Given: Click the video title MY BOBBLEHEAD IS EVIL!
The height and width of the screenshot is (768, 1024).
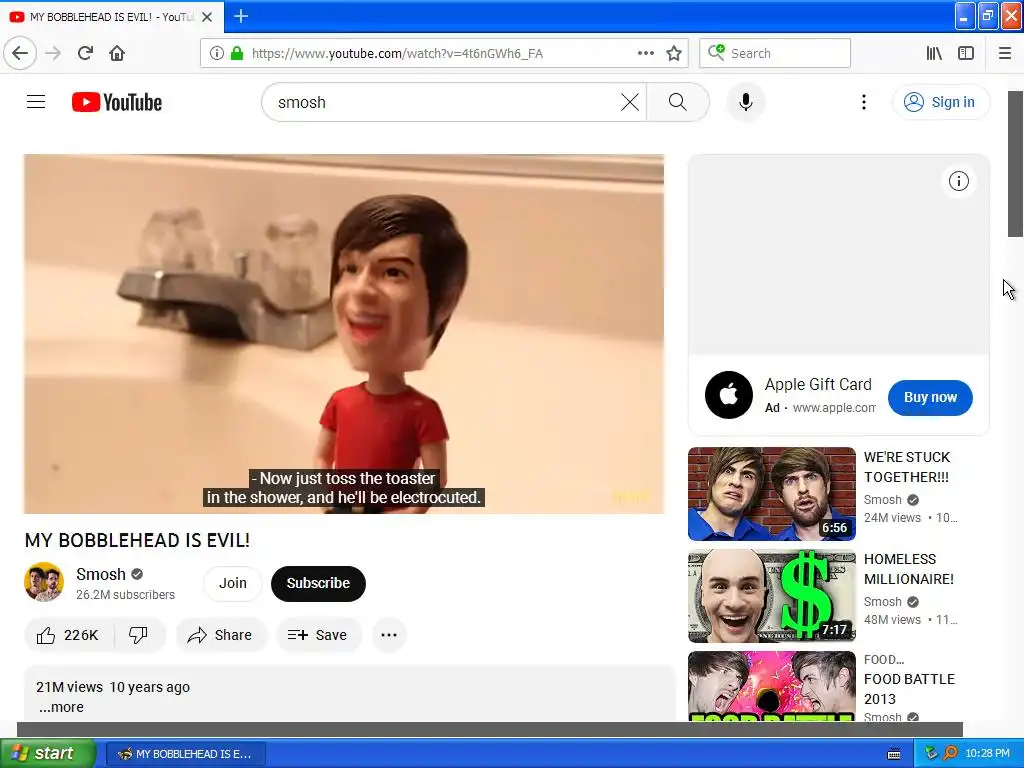Looking at the screenshot, I should click(137, 540).
